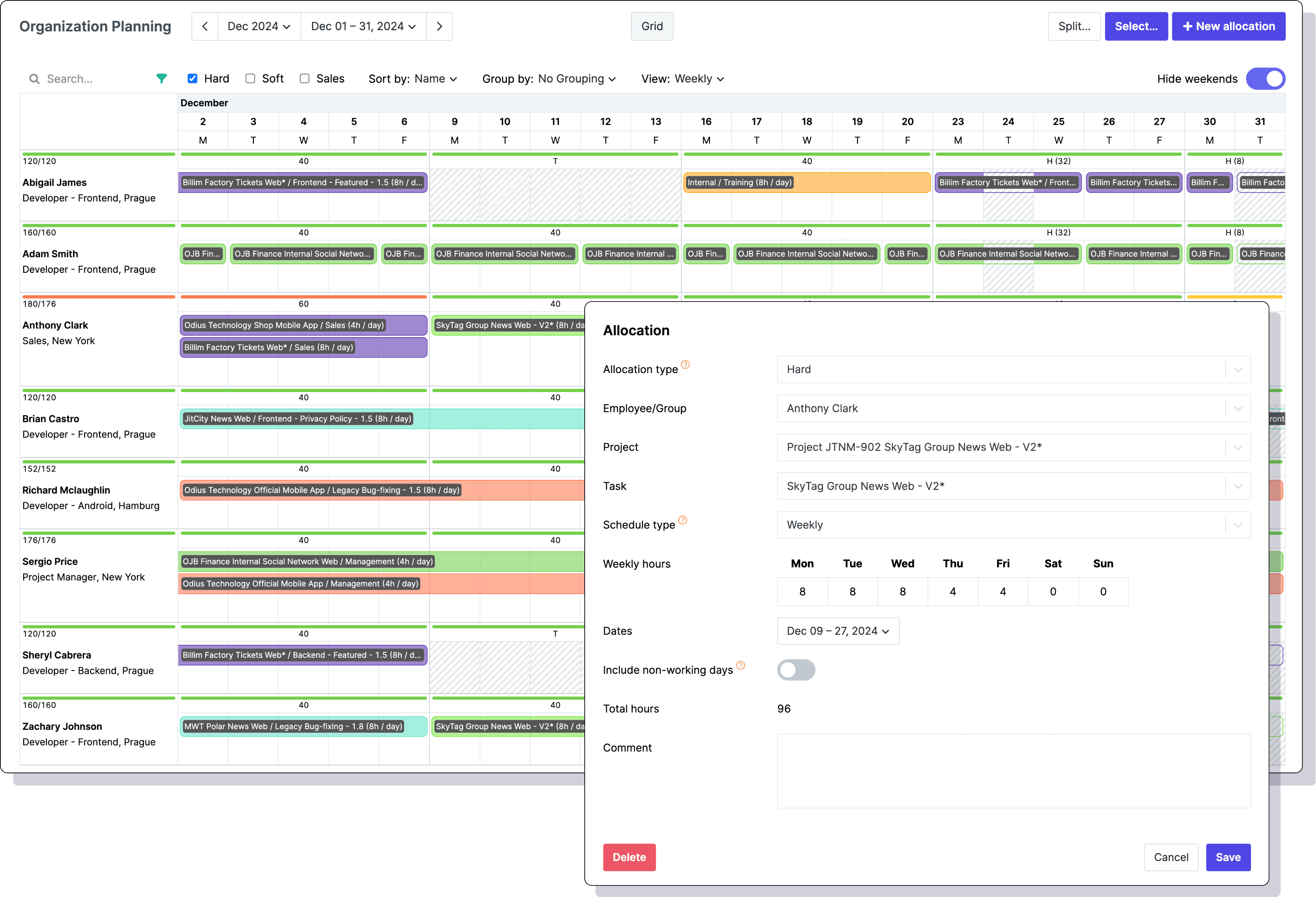
Task: Go to previous month arrow
Action: pyautogui.click(x=205, y=27)
